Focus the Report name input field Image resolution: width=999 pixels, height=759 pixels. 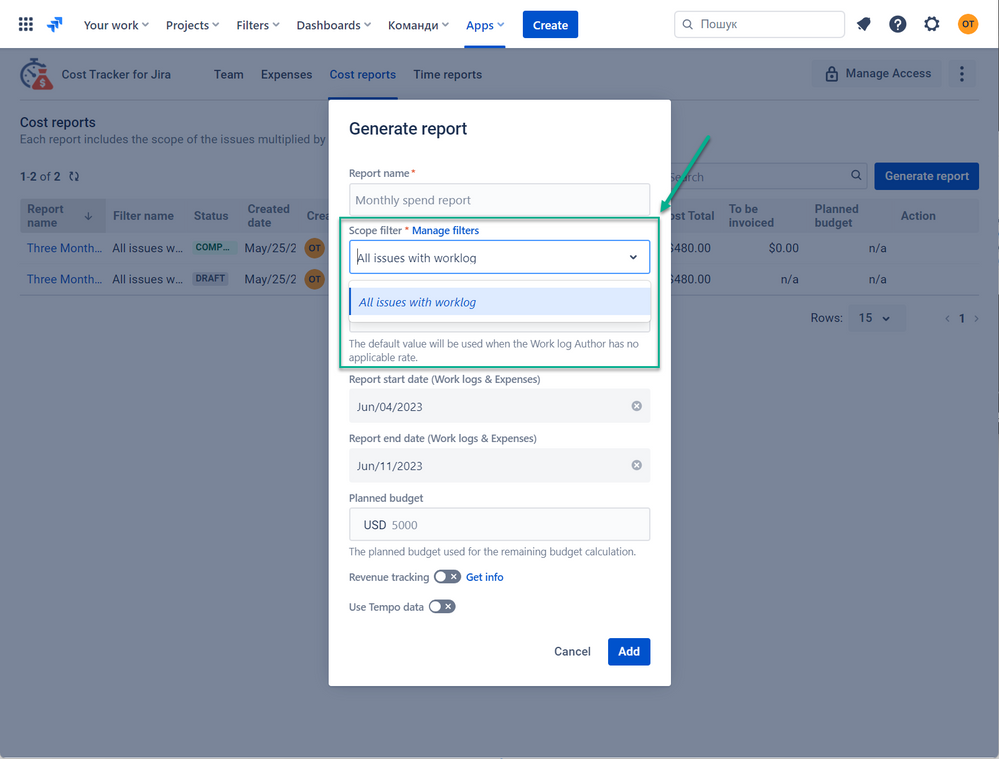pos(500,200)
